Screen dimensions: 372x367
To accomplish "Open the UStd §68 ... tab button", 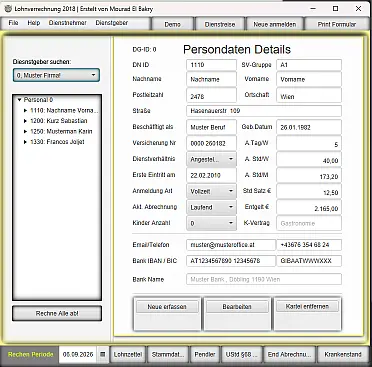I will tap(241, 354).
